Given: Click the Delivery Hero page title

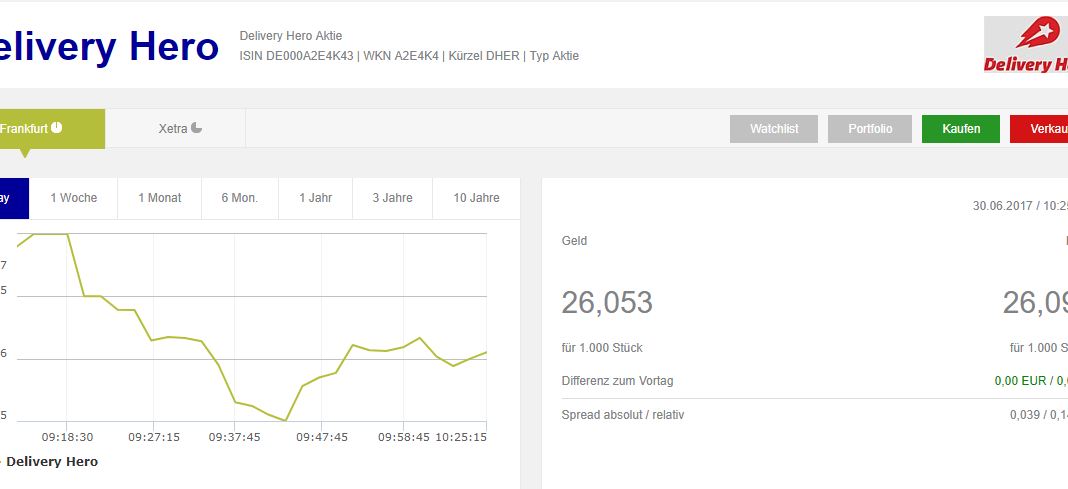Looking at the screenshot, I should (109, 46).
